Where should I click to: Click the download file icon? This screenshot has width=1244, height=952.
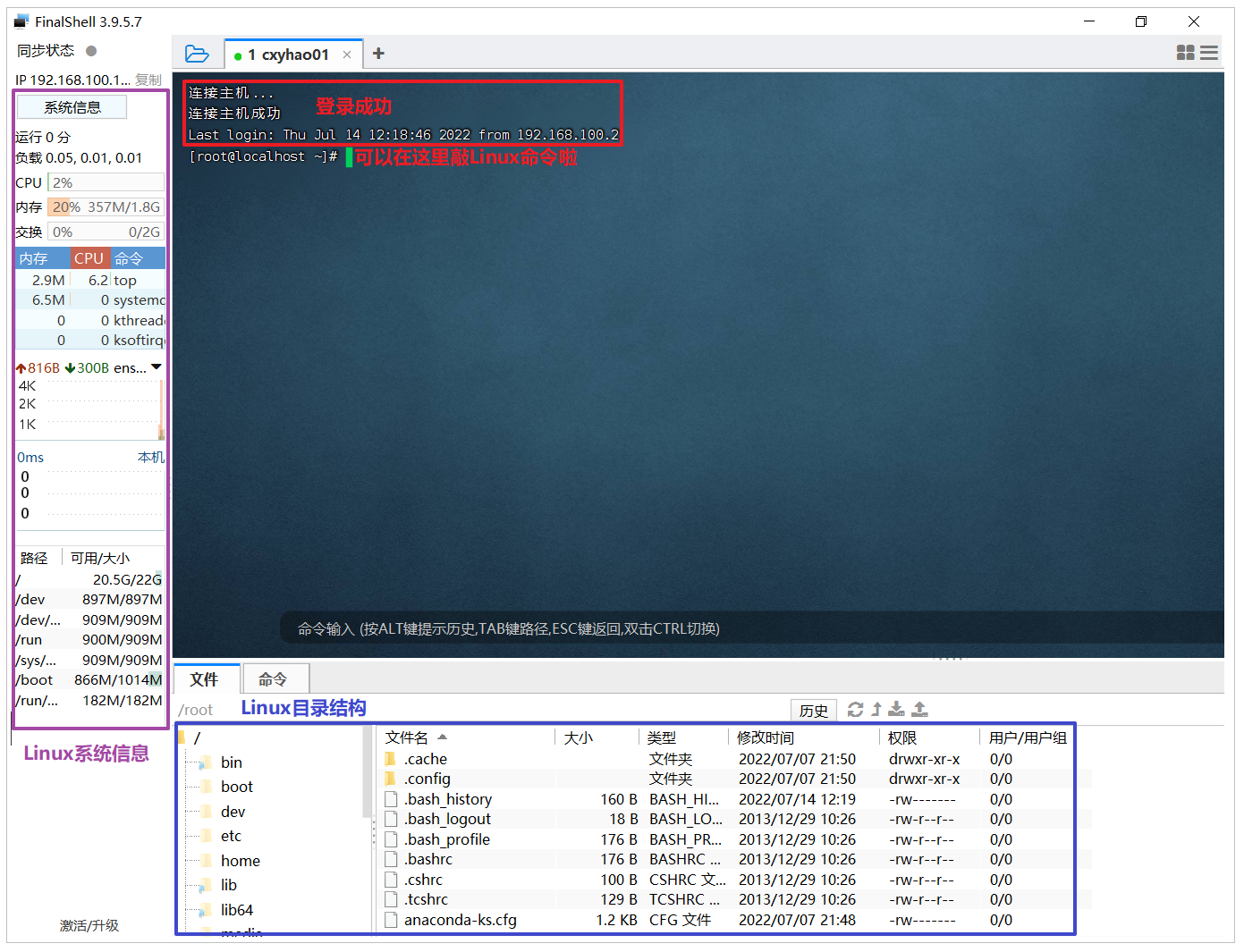[x=896, y=709]
